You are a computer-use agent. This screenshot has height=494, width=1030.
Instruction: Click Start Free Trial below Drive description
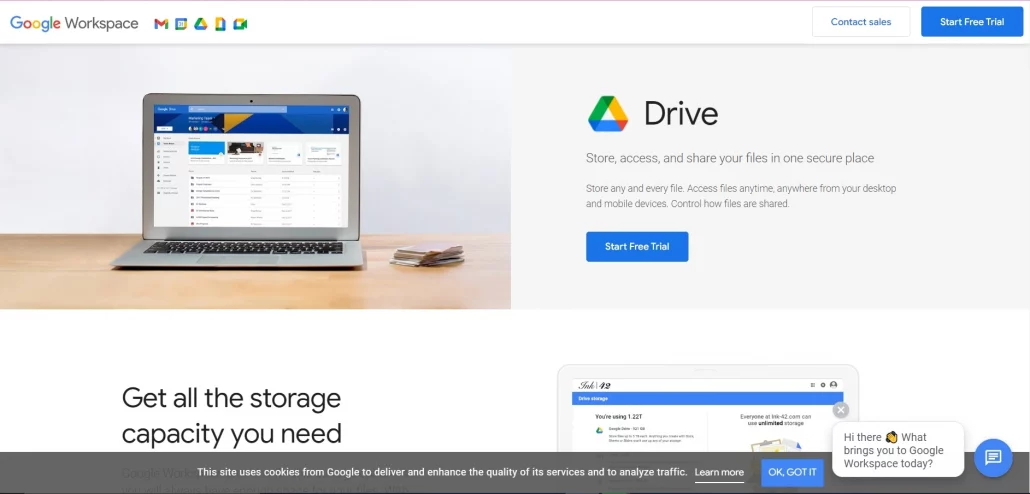pyautogui.click(x=637, y=246)
